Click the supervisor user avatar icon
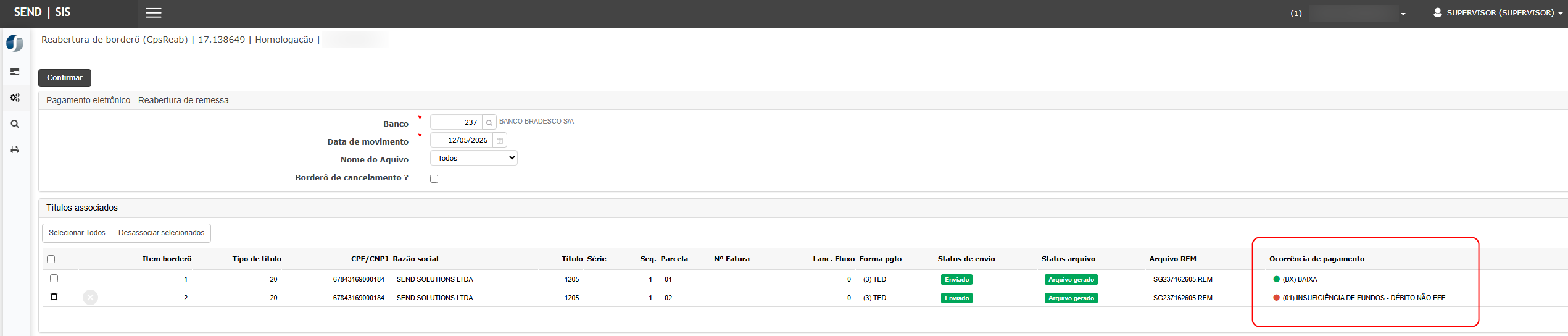1568x336 pixels. (1438, 12)
